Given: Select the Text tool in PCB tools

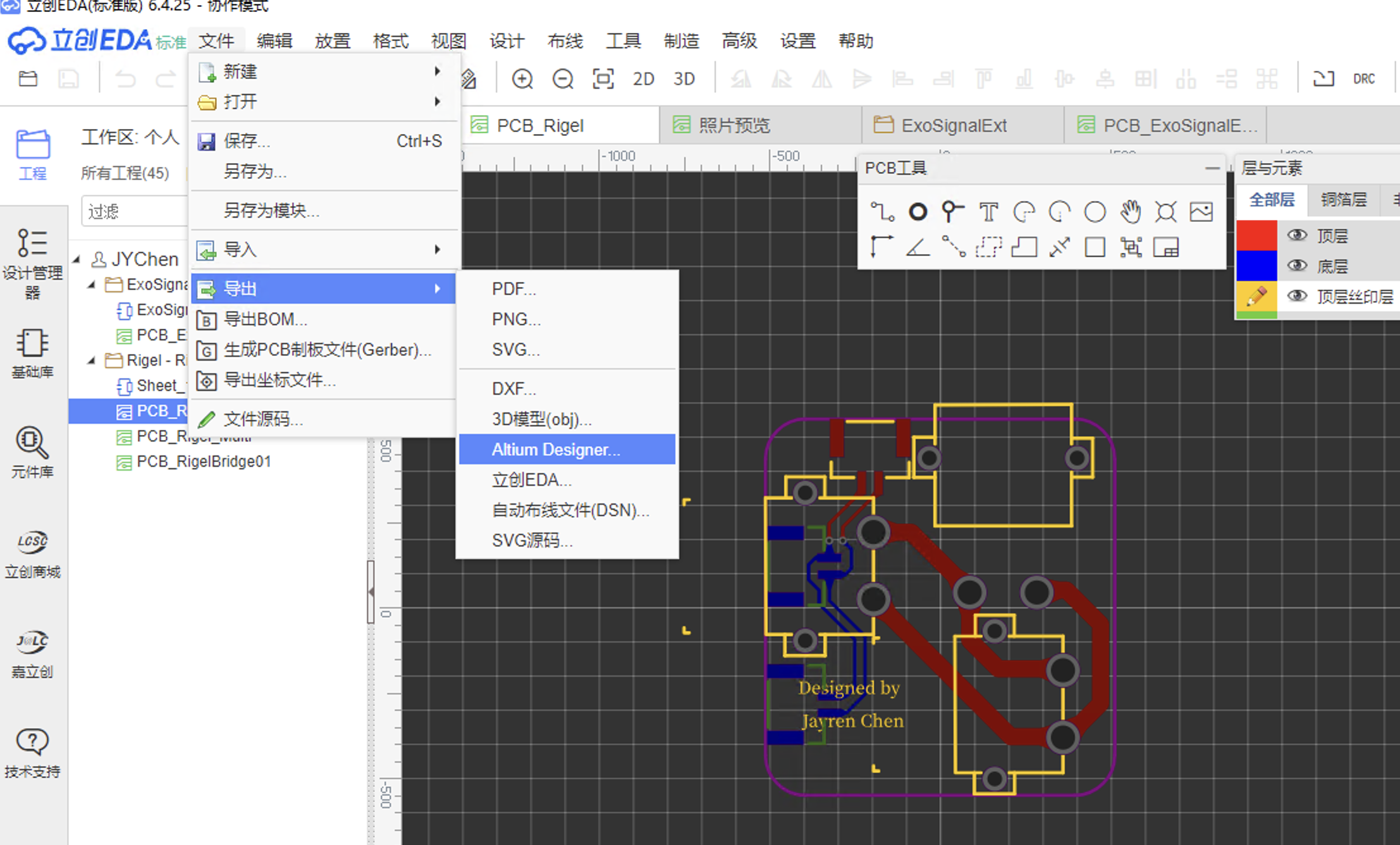Looking at the screenshot, I should [988, 211].
